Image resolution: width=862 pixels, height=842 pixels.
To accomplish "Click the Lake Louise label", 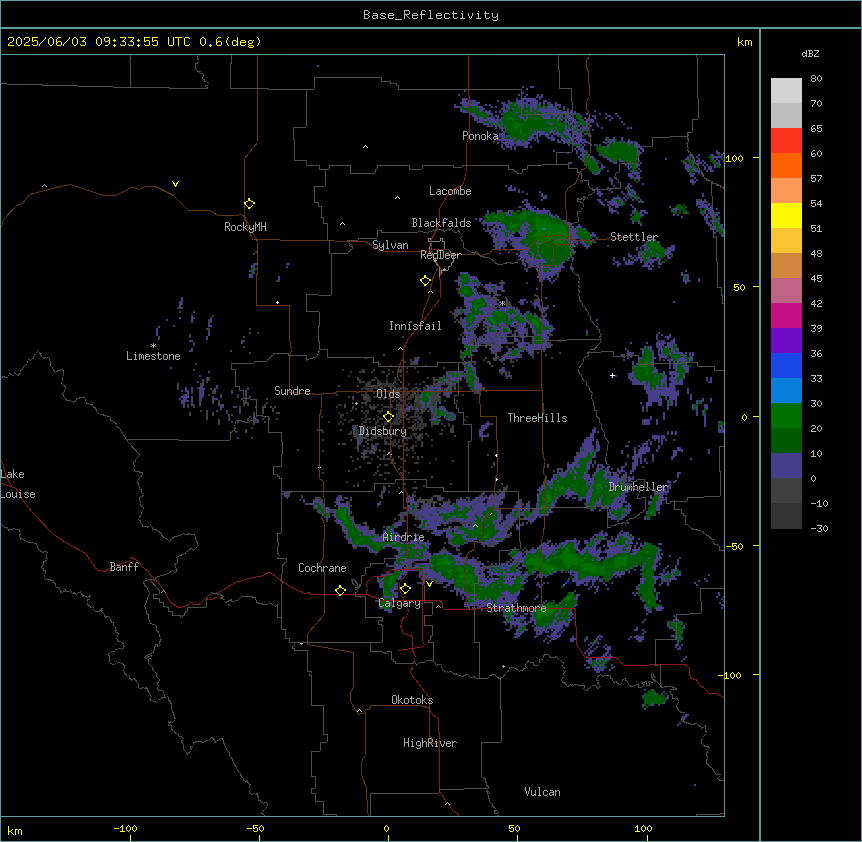I will pyautogui.click(x=18, y=484).
